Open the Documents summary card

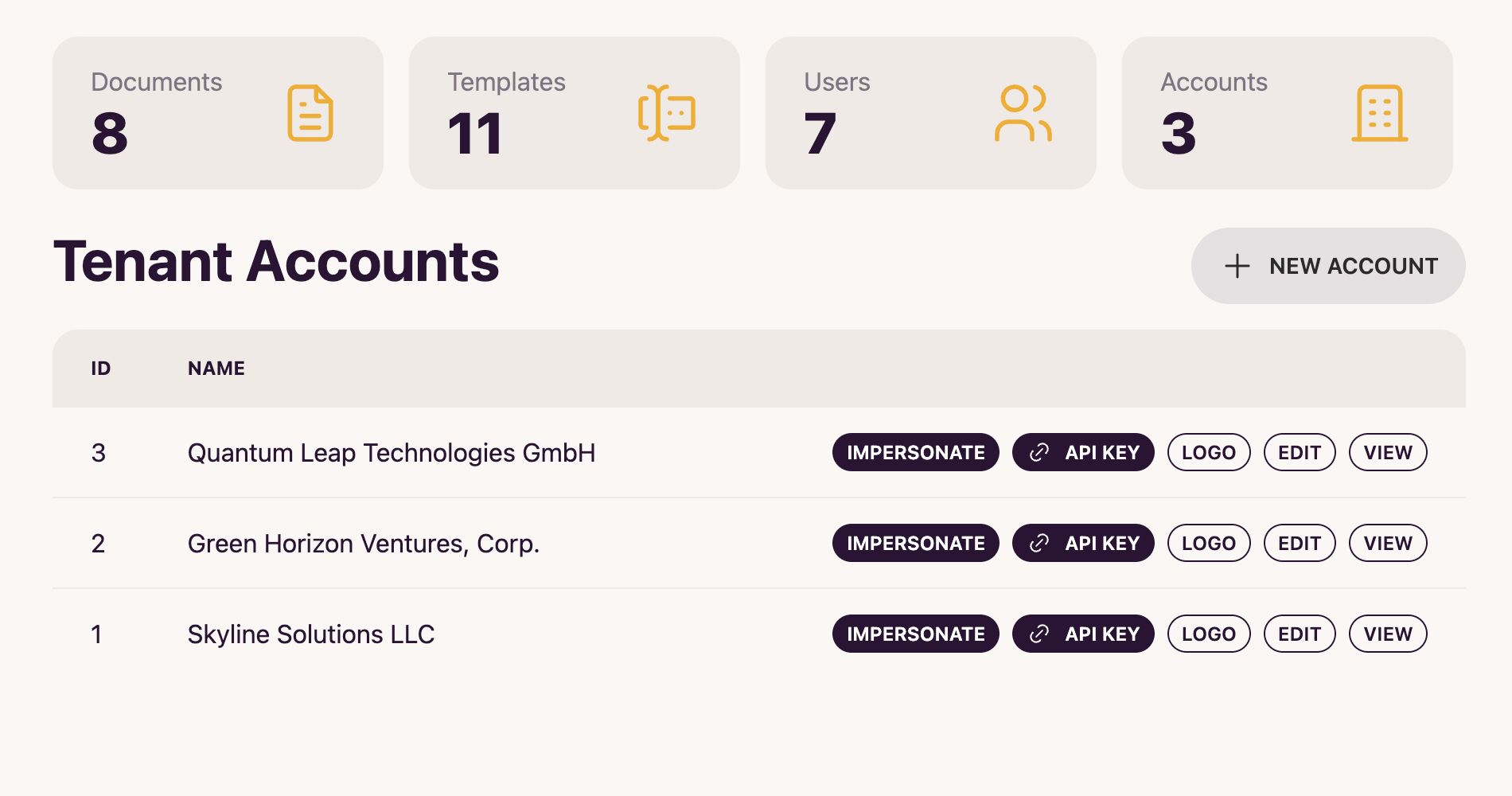coord(218,113)
